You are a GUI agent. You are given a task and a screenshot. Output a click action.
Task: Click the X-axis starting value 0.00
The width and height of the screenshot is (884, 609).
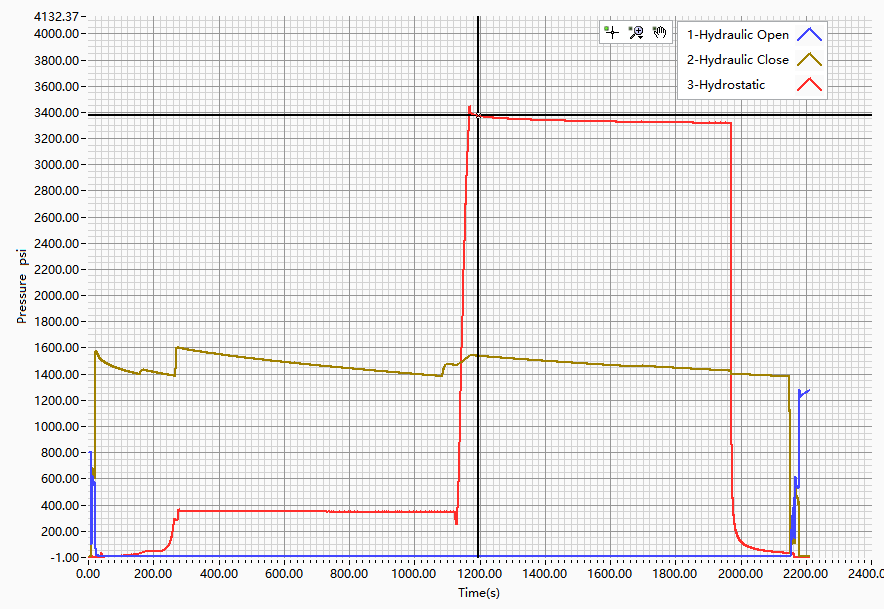click(x=90, y=574)
